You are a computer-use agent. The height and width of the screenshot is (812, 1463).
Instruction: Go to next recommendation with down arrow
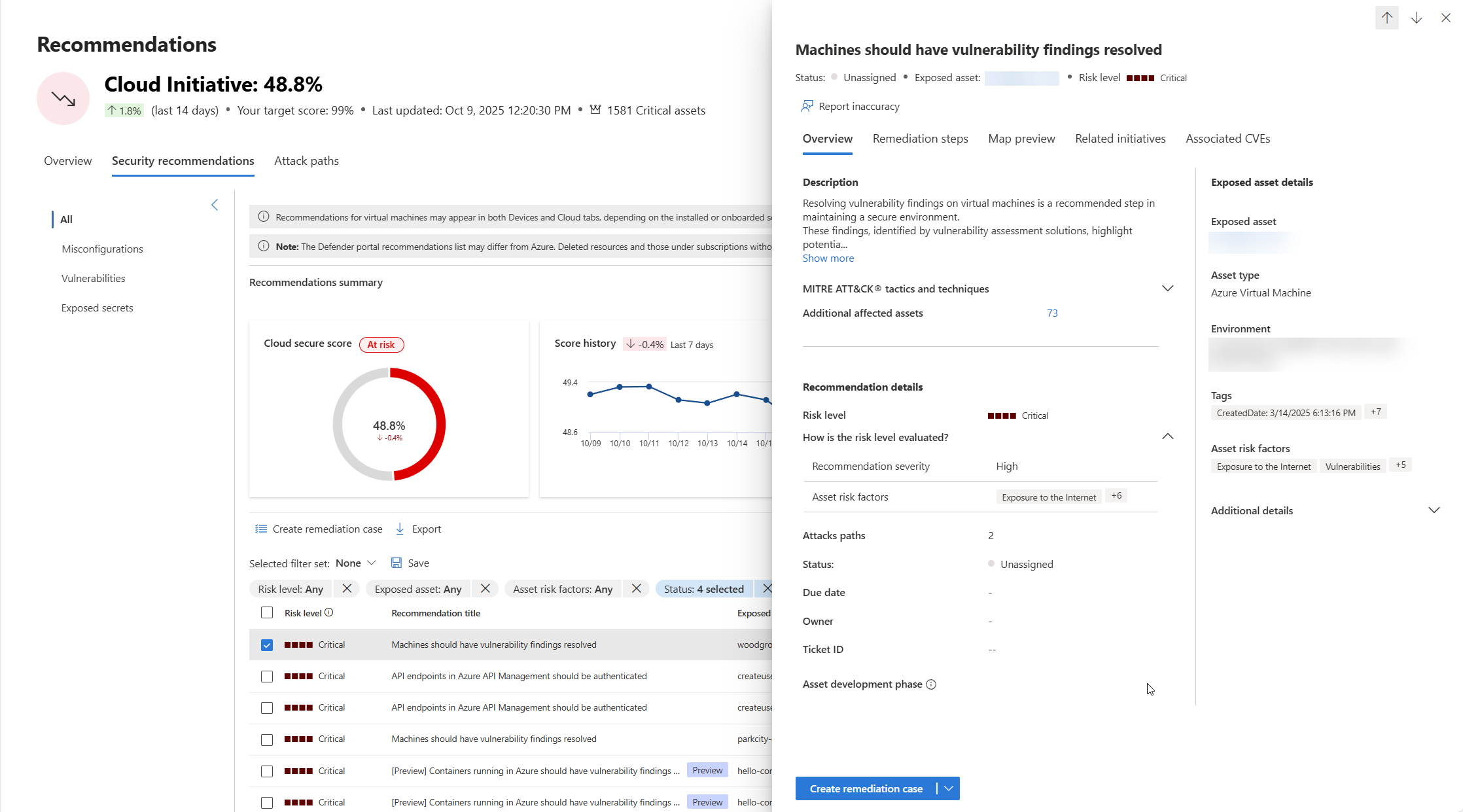click(1416, 18)
